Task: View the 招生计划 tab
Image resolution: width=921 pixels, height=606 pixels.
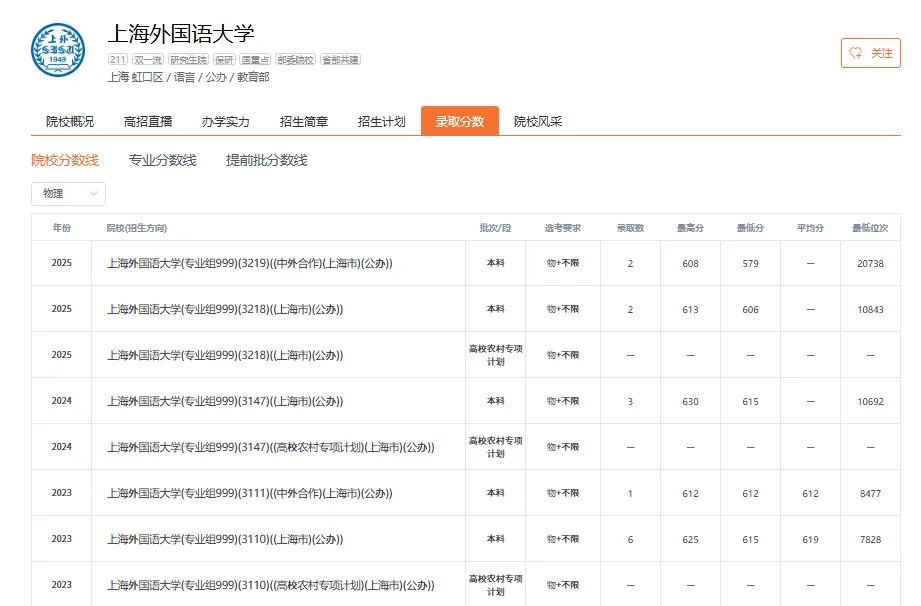Action: click(x=382, y=122)
